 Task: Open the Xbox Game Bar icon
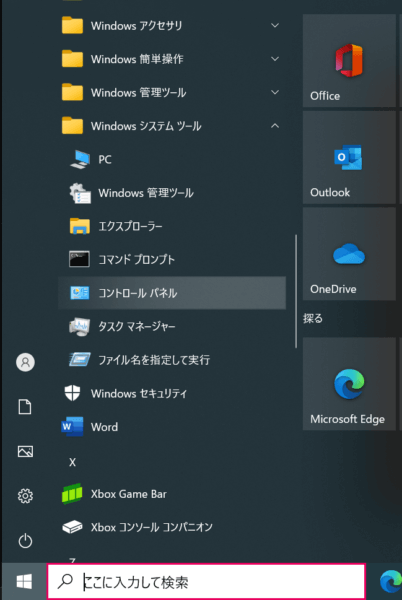tap(72, 494)
